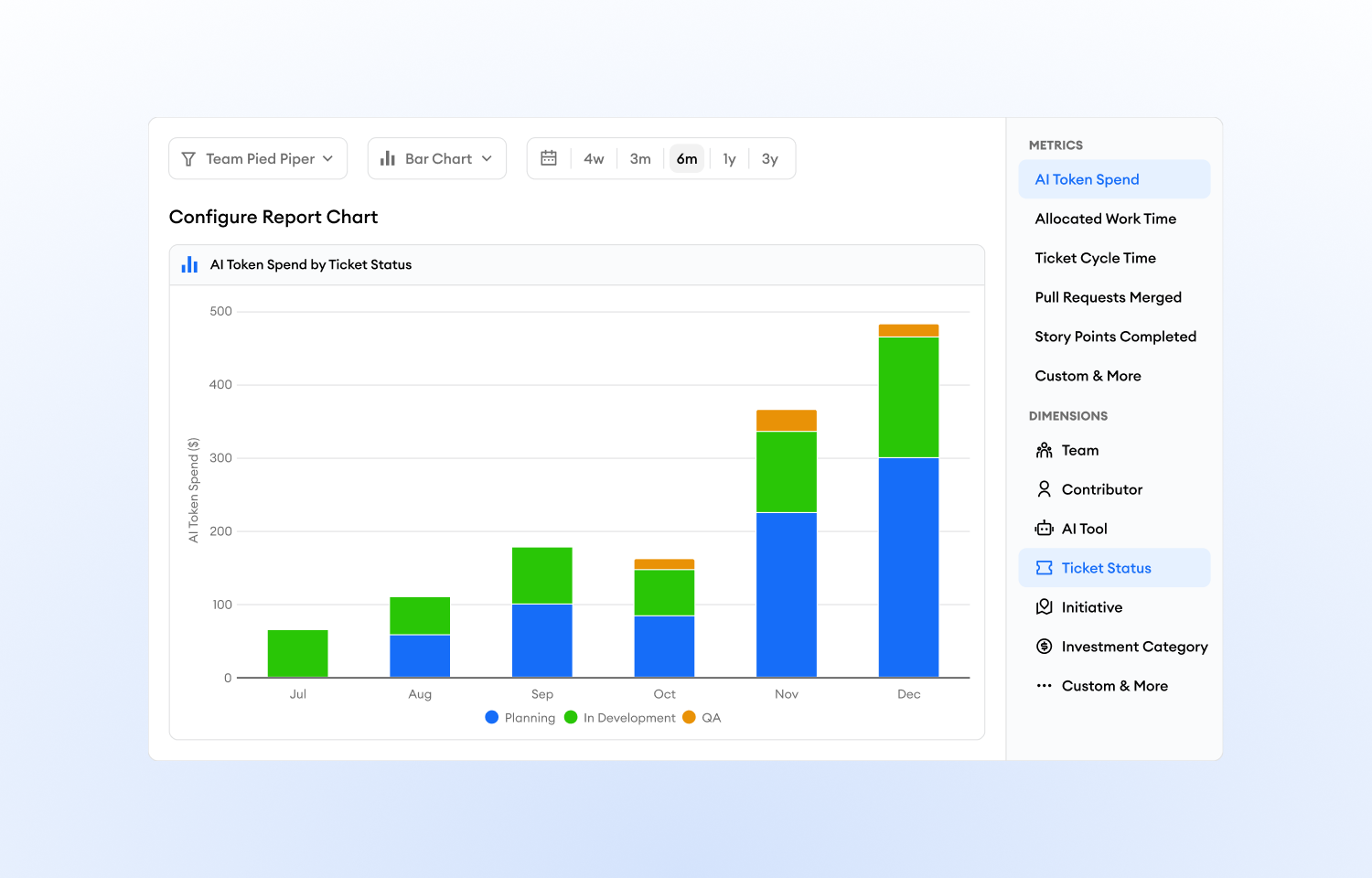1372x878 pixels.
Task: Select the Story Points Completed metric
Action: (x=1114, y=337)
